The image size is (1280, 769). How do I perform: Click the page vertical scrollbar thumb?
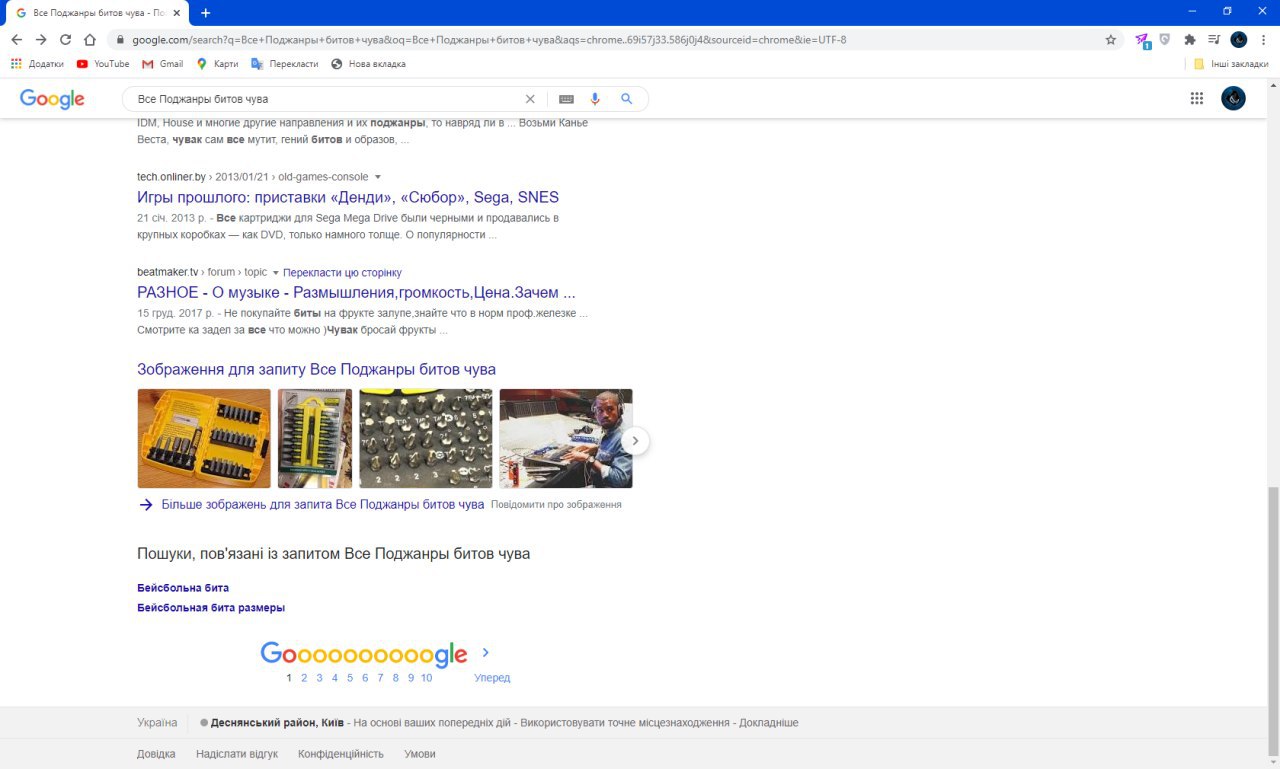(x=1273, y=619)
